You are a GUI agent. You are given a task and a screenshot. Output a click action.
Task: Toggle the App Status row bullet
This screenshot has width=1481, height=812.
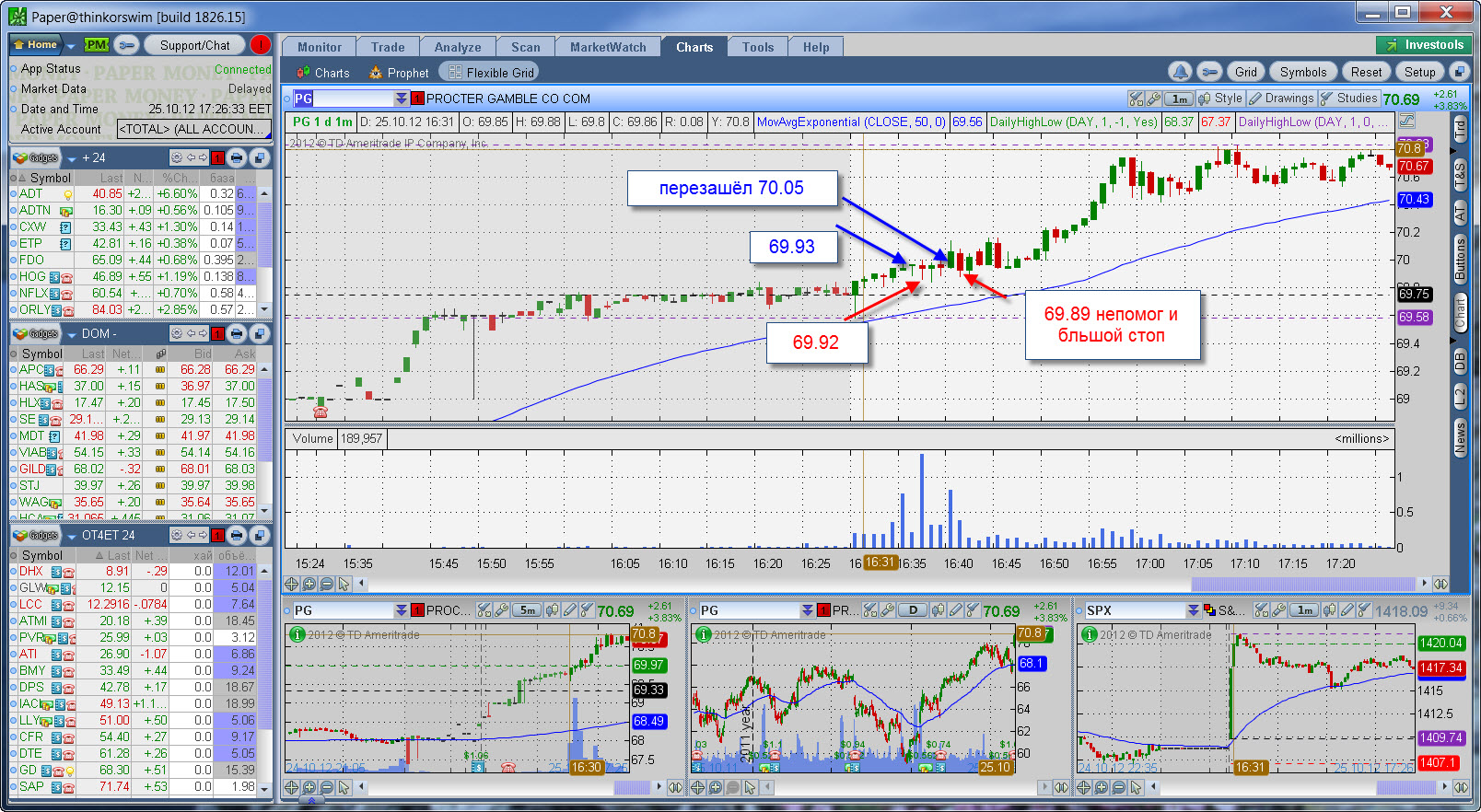(x=14, y=69)
